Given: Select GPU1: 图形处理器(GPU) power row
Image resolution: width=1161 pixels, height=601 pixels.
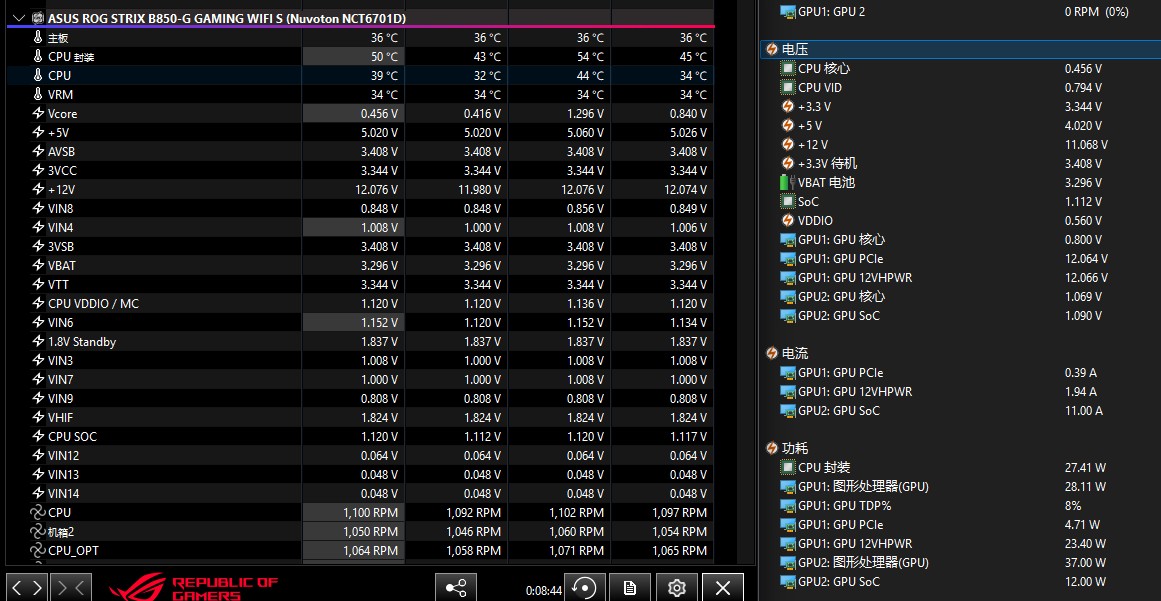Looking at the screenshot, I should point(960,486).
